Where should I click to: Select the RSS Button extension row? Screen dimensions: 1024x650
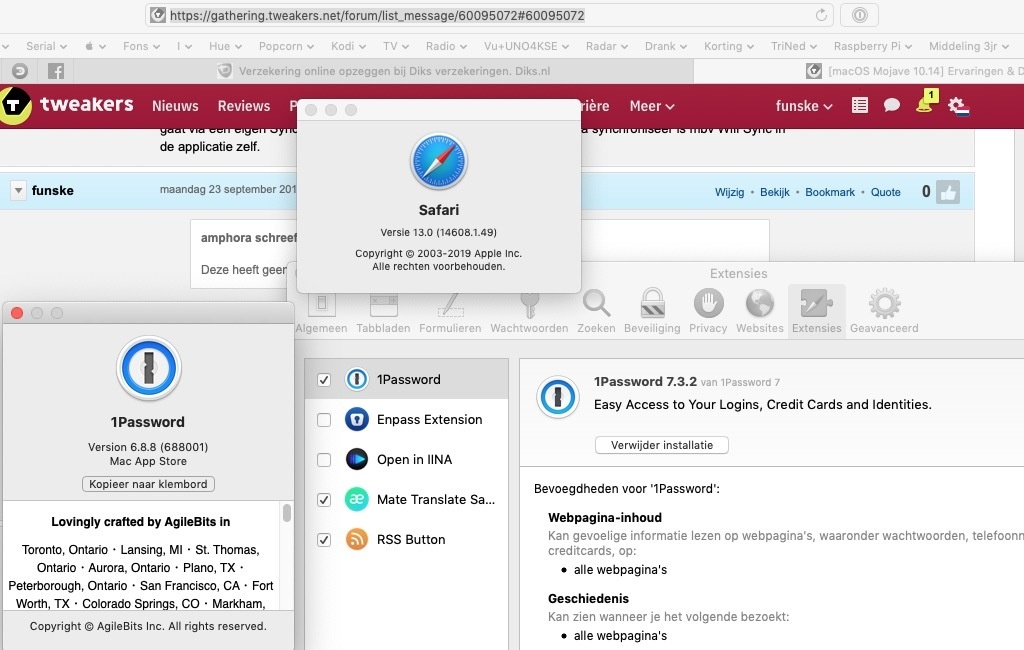point(406,540)
